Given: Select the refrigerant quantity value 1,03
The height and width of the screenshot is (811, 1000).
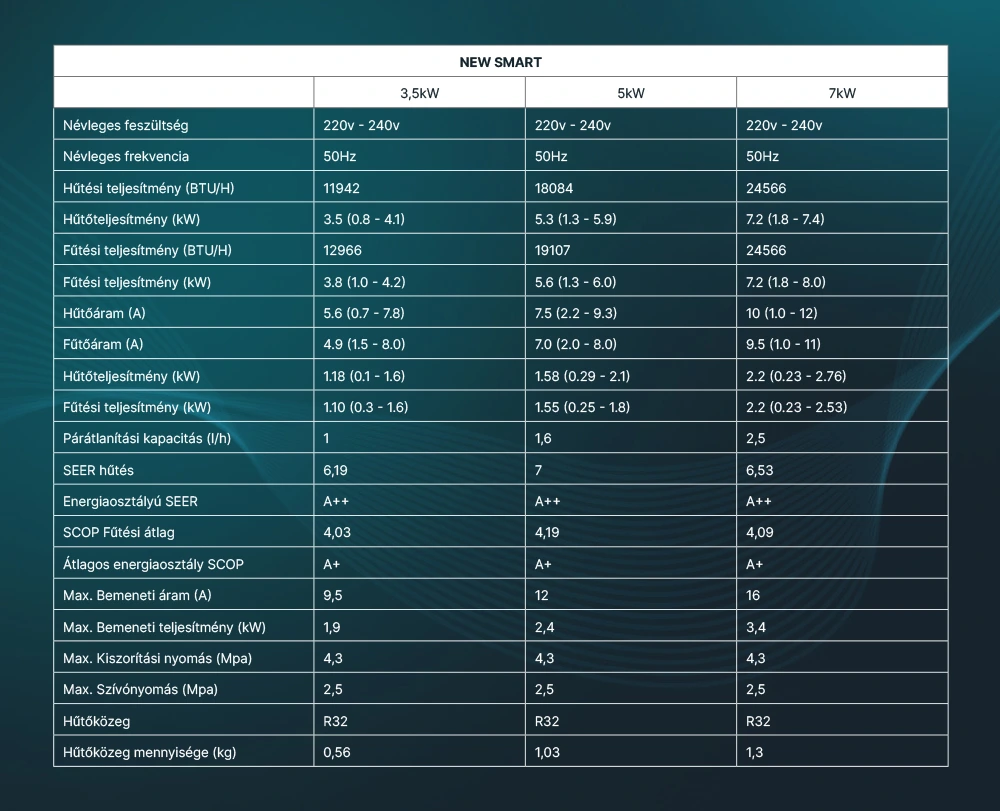Looking at the screenshot, I should [549, 752].
